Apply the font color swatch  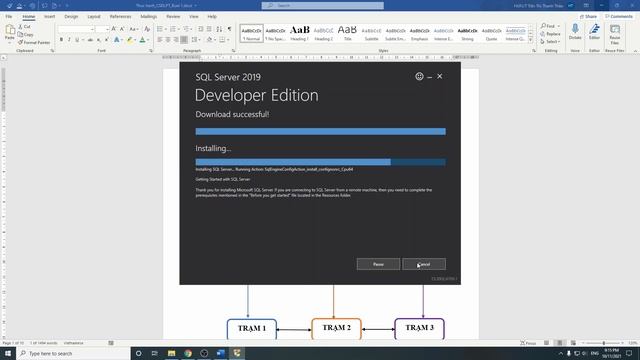click(142, 40)
